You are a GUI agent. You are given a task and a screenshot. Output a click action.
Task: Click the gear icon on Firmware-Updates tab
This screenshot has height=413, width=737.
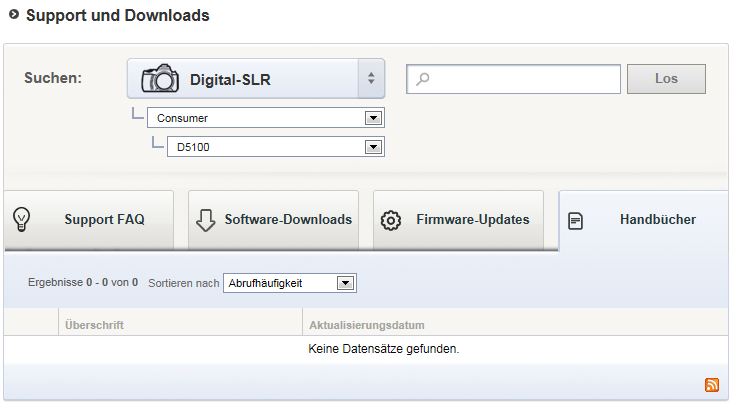pos(391,220)
